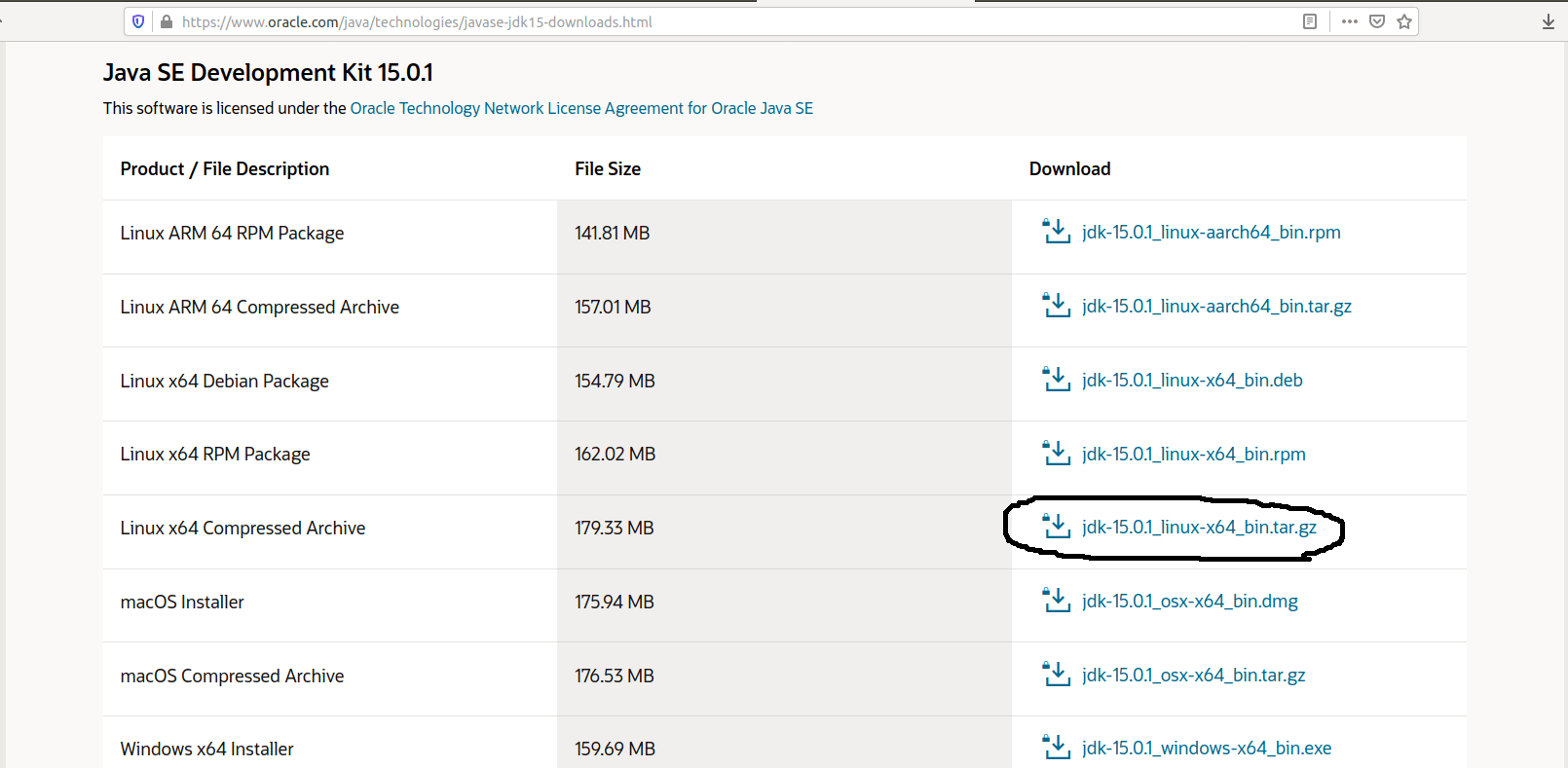
Task: Download jdk-15.0.1_linux-aarch64_bin.tar.gz
Action: coord(1216,306)
